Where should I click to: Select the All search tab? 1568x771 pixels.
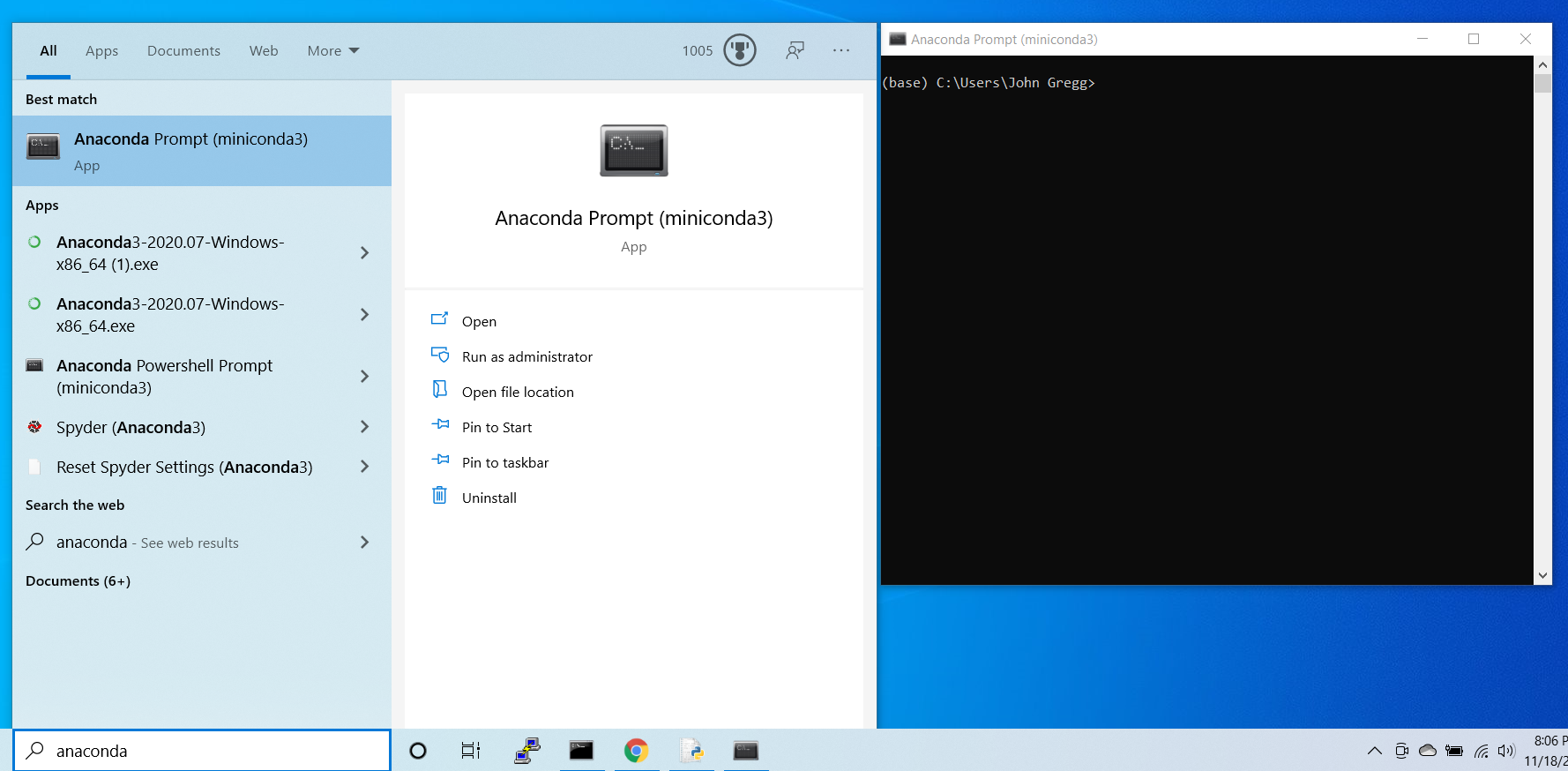[49, 51]
